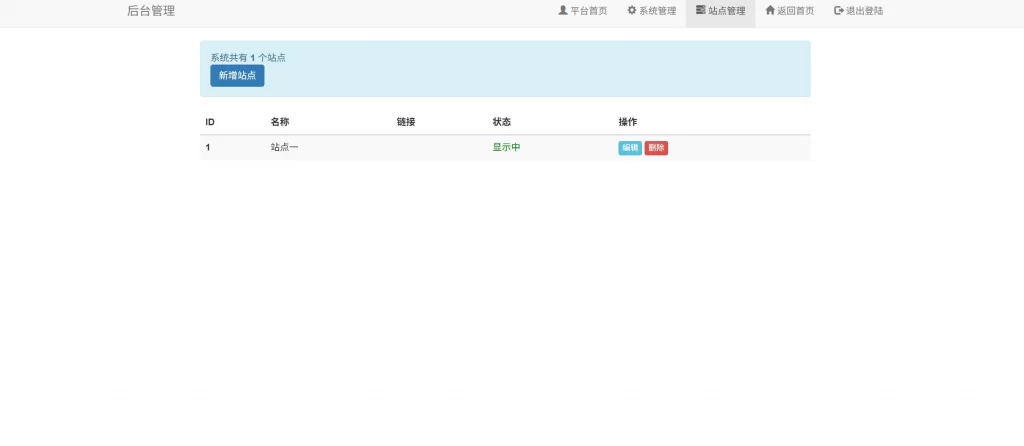Click the 操作 column header

[x=628, y=122]
